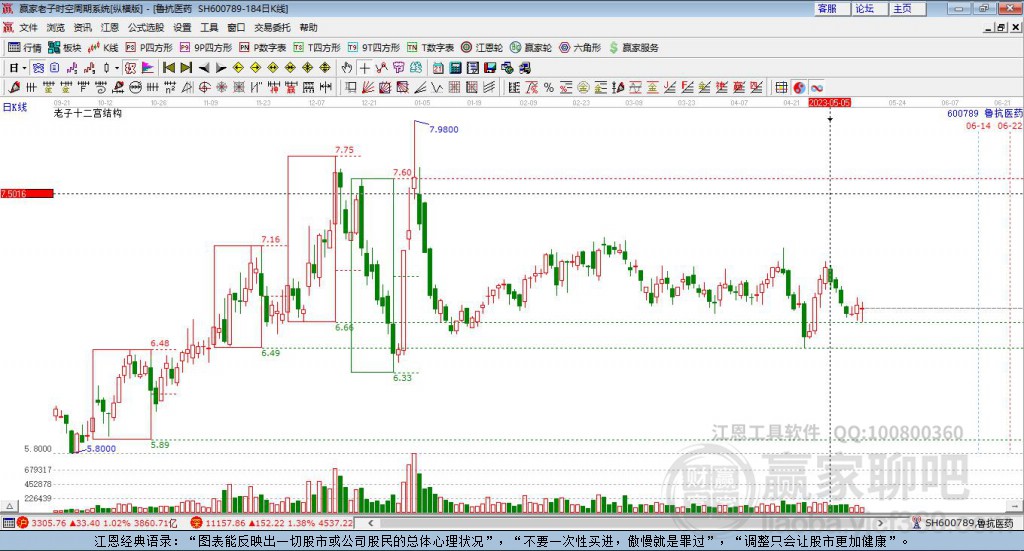Open the 资讯 menu
This screenshot has height=551, width=1024.
click(x=82, y=27)
